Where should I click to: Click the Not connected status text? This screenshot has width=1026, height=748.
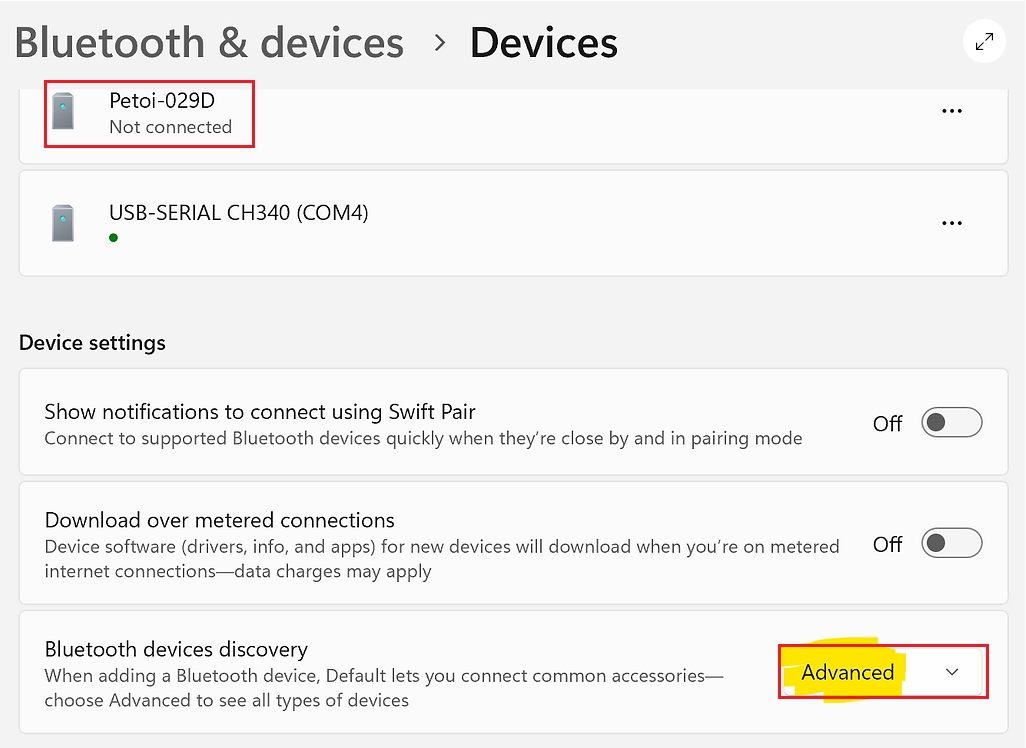pyautogui.click(x=170, y=127)
